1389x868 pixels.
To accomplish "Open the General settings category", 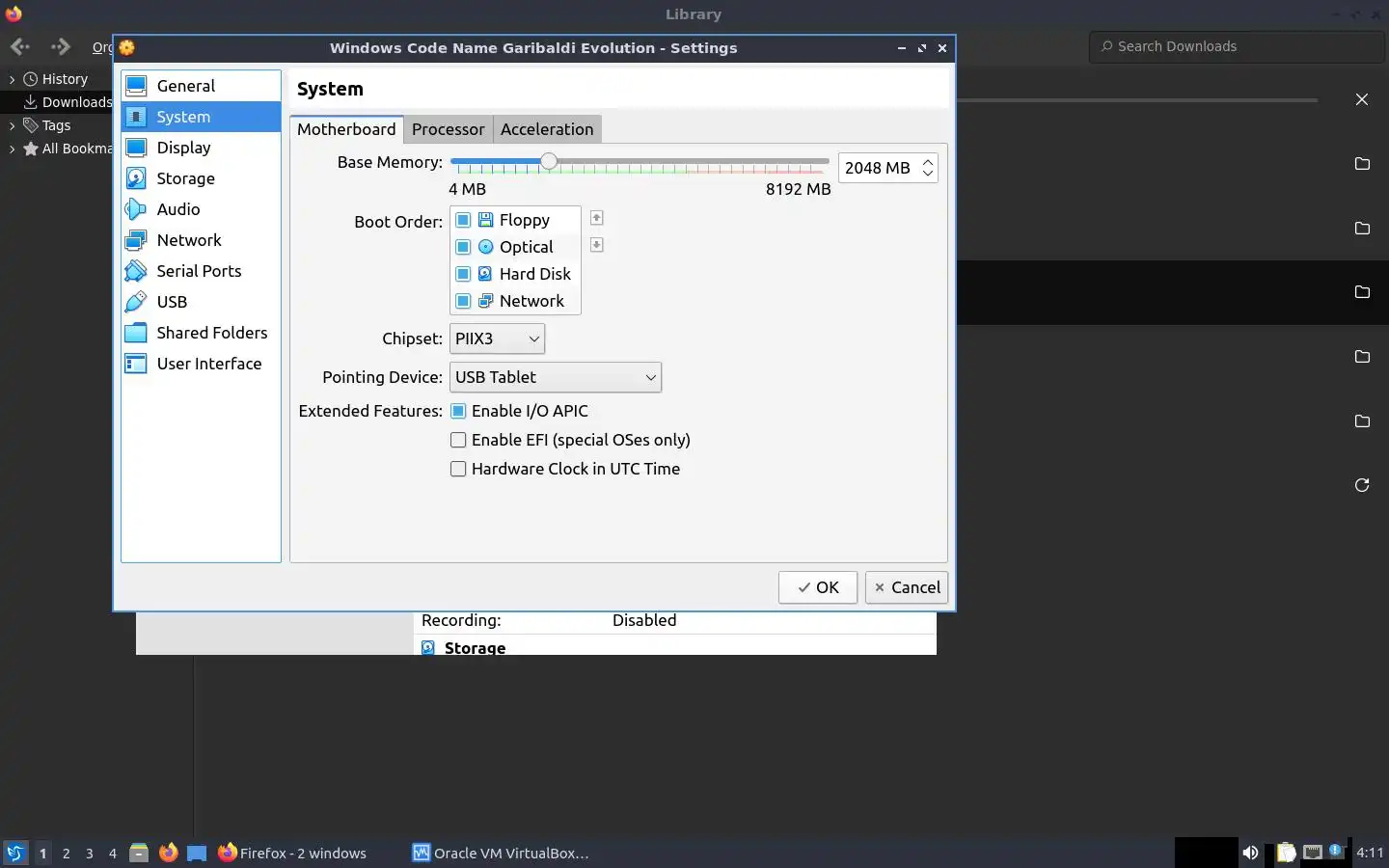I will 201,86.
